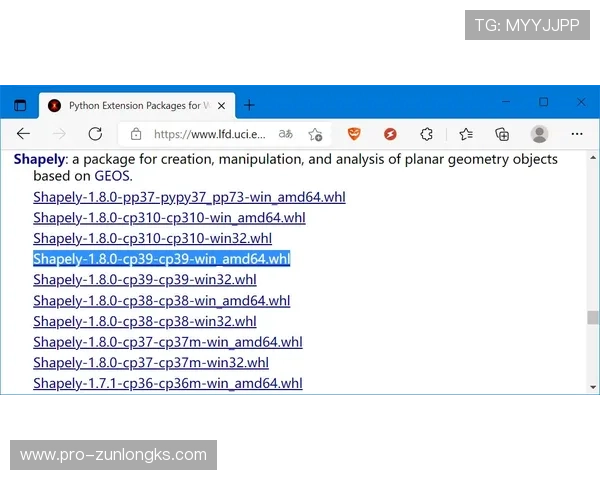Close the Python Extension Packages tab
Viewport: 600px width, 480px height.
[x=222, y=105]
